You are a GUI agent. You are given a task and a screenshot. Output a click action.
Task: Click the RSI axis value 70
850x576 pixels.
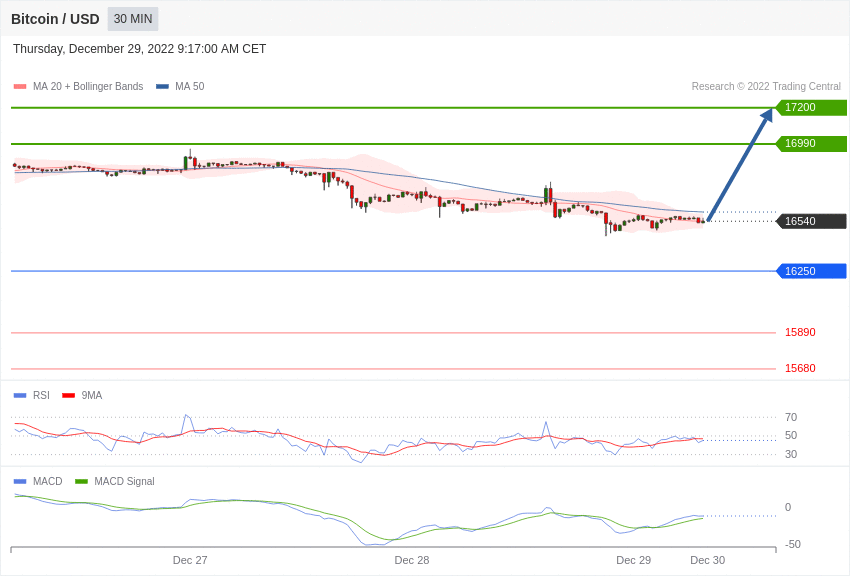click(x=791, y=417)
